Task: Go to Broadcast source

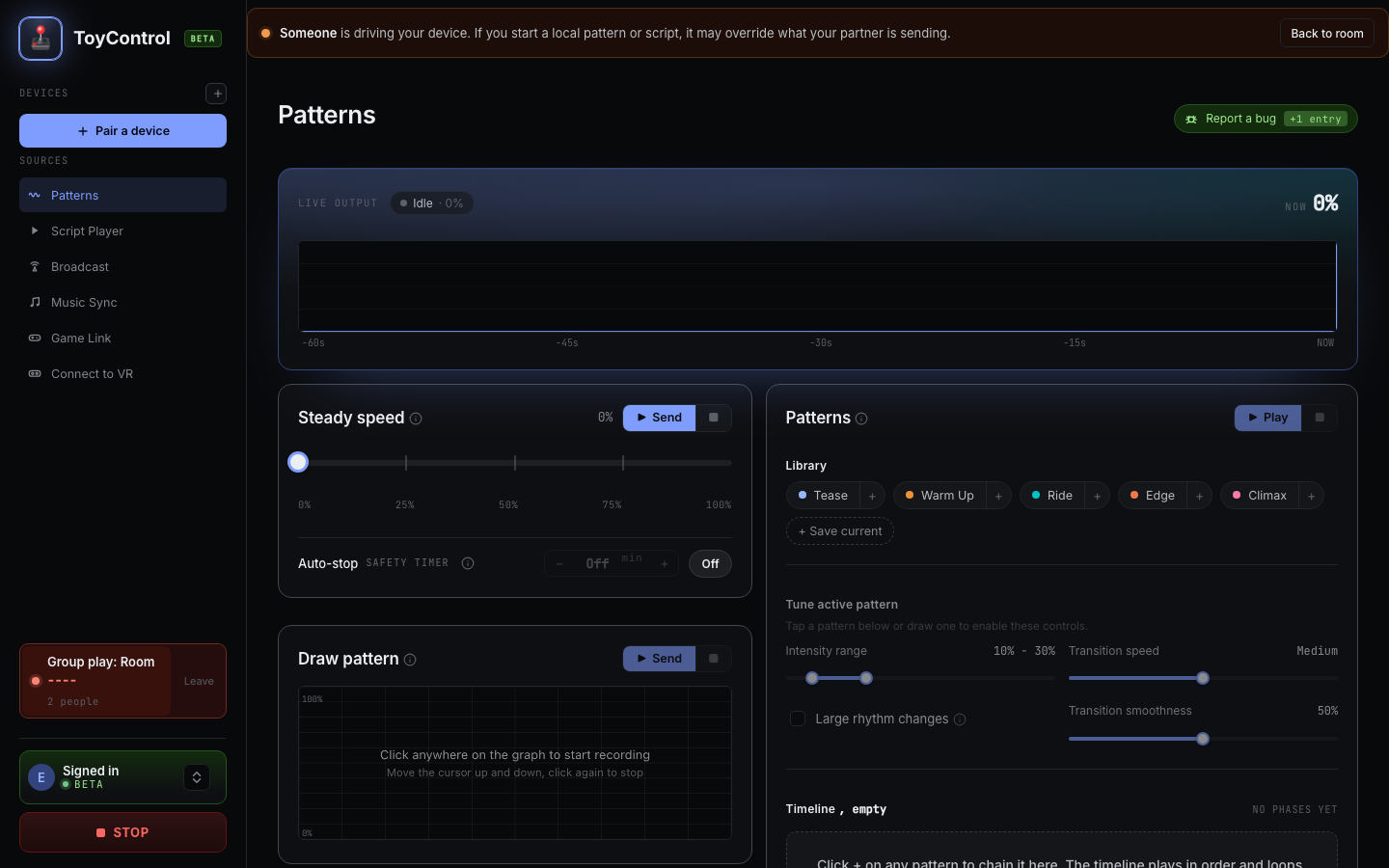Action: [123, 266]
